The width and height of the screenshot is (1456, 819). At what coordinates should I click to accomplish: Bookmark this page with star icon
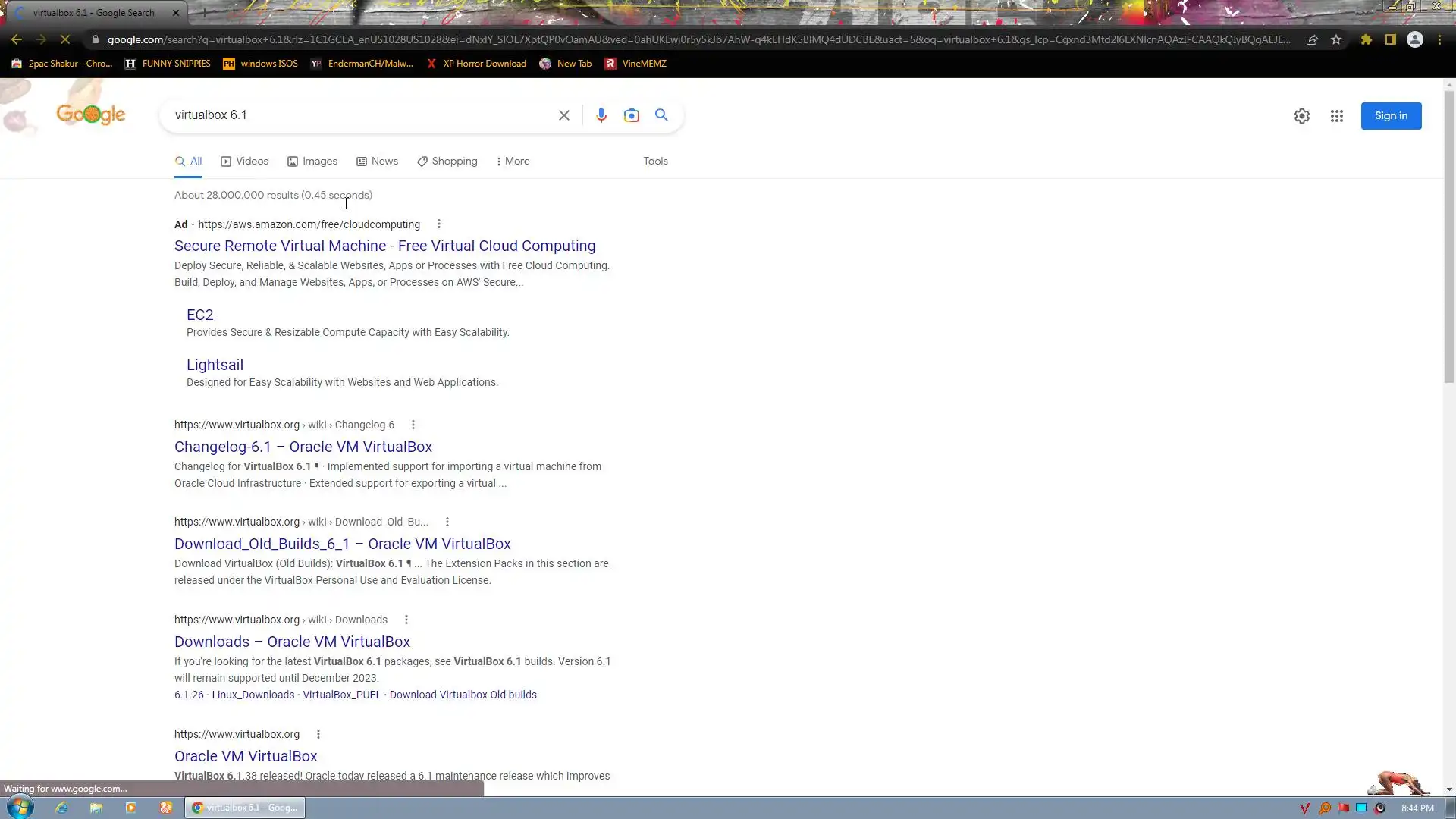click(x=1336, y=39)
